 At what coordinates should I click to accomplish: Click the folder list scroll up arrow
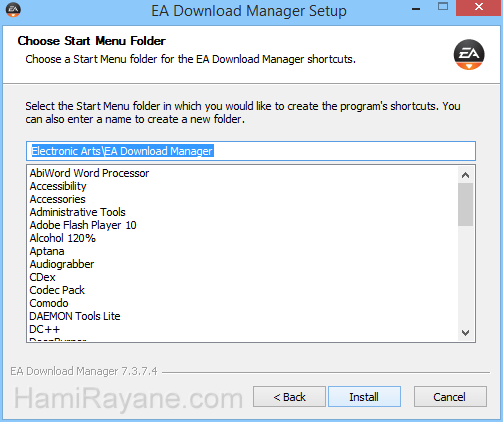[466, 175]
